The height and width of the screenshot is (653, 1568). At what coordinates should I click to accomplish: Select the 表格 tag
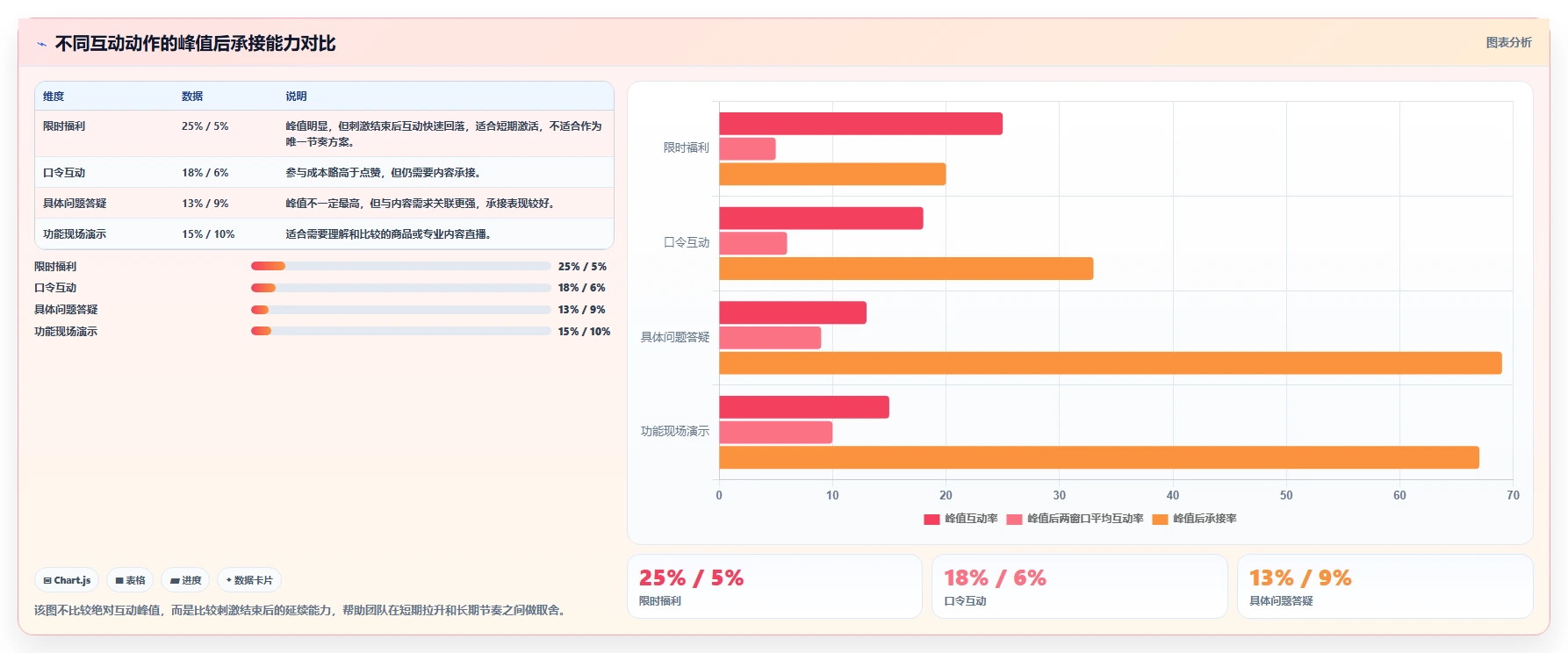point(130,580)
